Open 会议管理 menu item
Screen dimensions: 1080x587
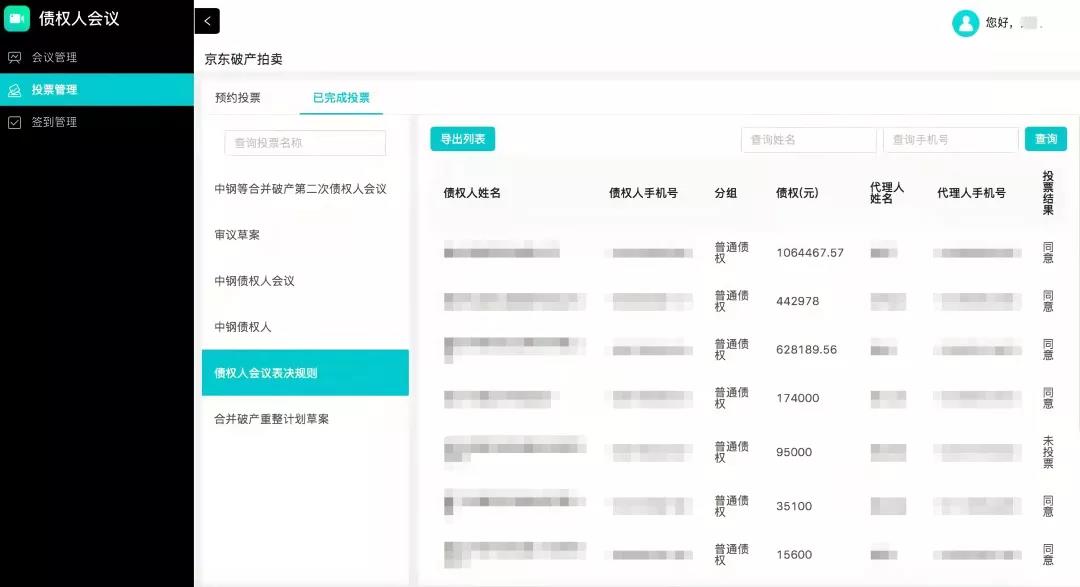pyautogui.click(x=54, y=57)
